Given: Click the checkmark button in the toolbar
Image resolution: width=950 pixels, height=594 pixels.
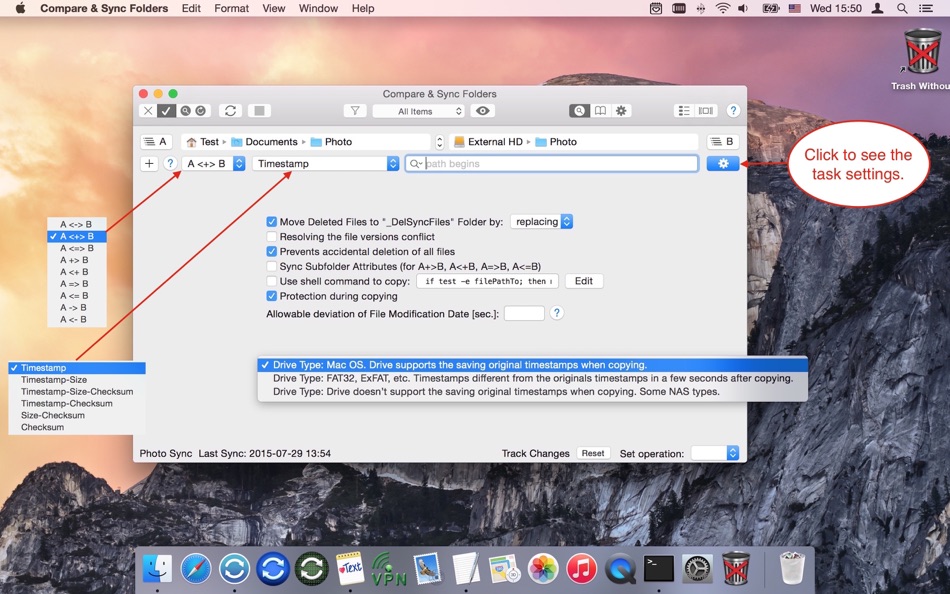Looking at the screenshot, I should coord(166,111).
